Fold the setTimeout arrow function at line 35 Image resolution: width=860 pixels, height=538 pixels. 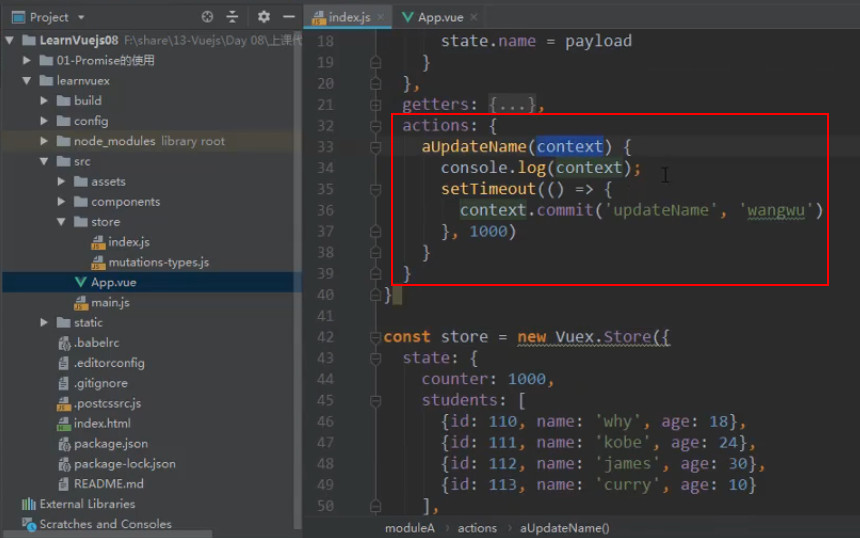(x=376, y=189)
